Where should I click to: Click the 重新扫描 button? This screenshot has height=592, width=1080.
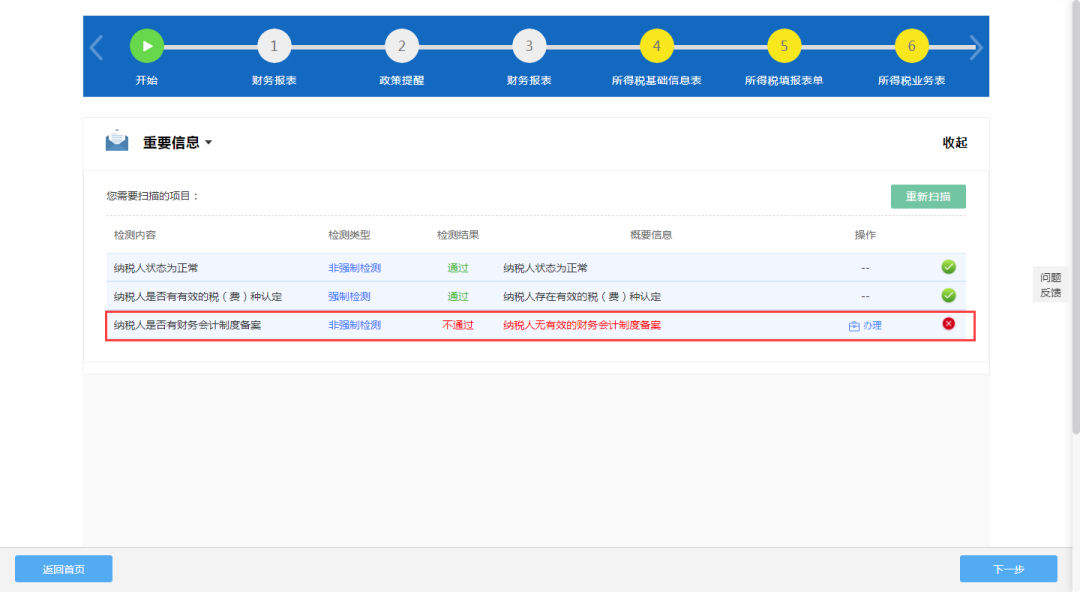click(x=928, y=196)
